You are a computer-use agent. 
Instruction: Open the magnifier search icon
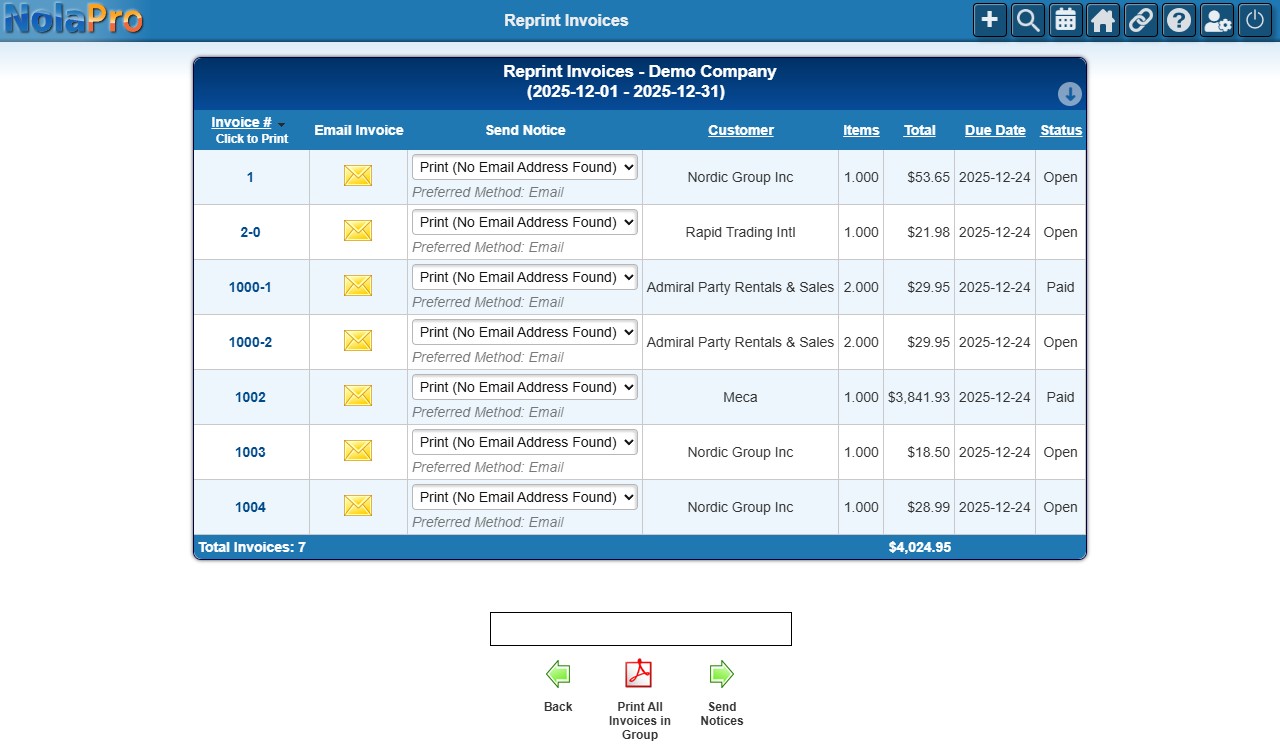pos(1027,20)
